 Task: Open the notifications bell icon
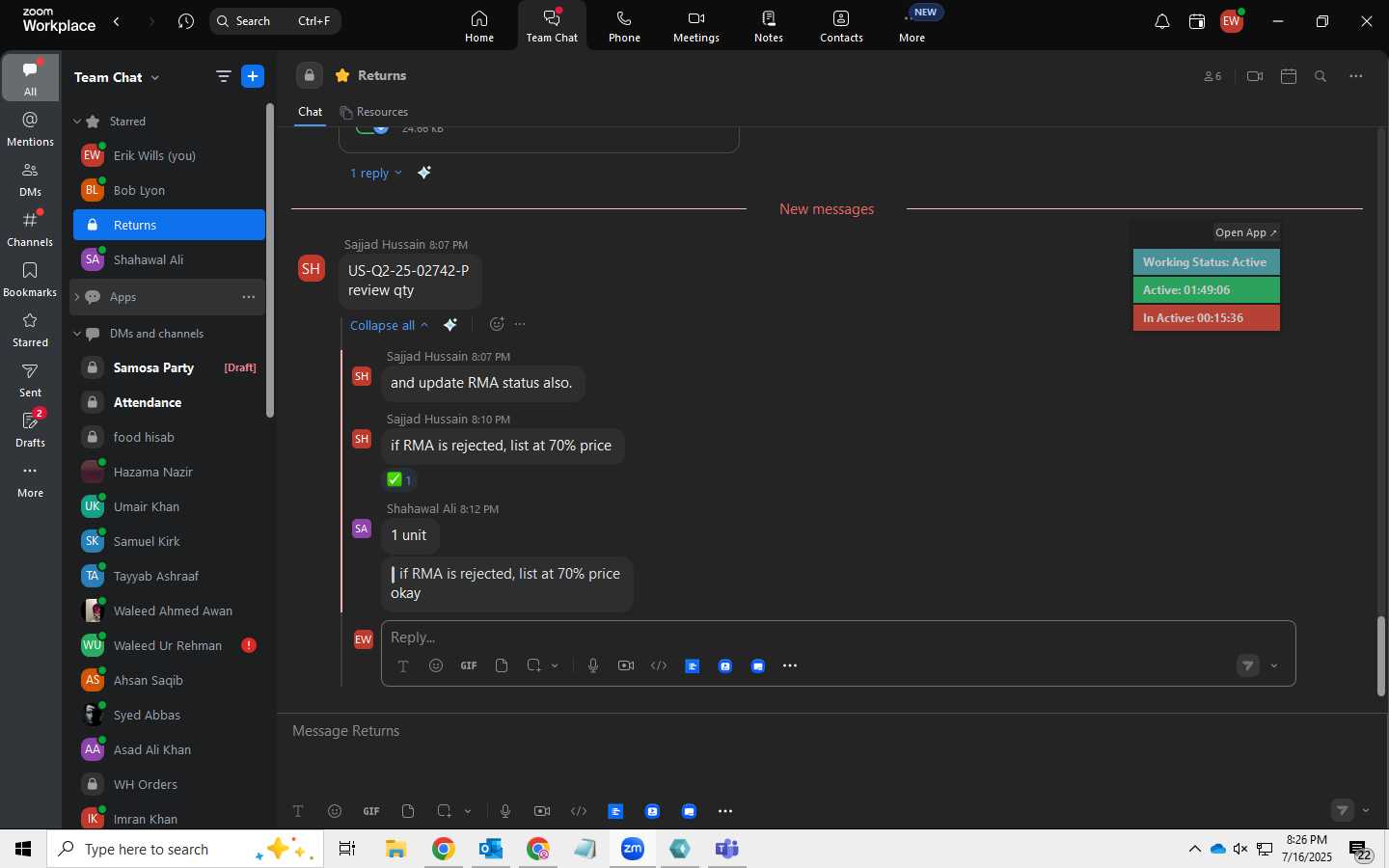1162,21
